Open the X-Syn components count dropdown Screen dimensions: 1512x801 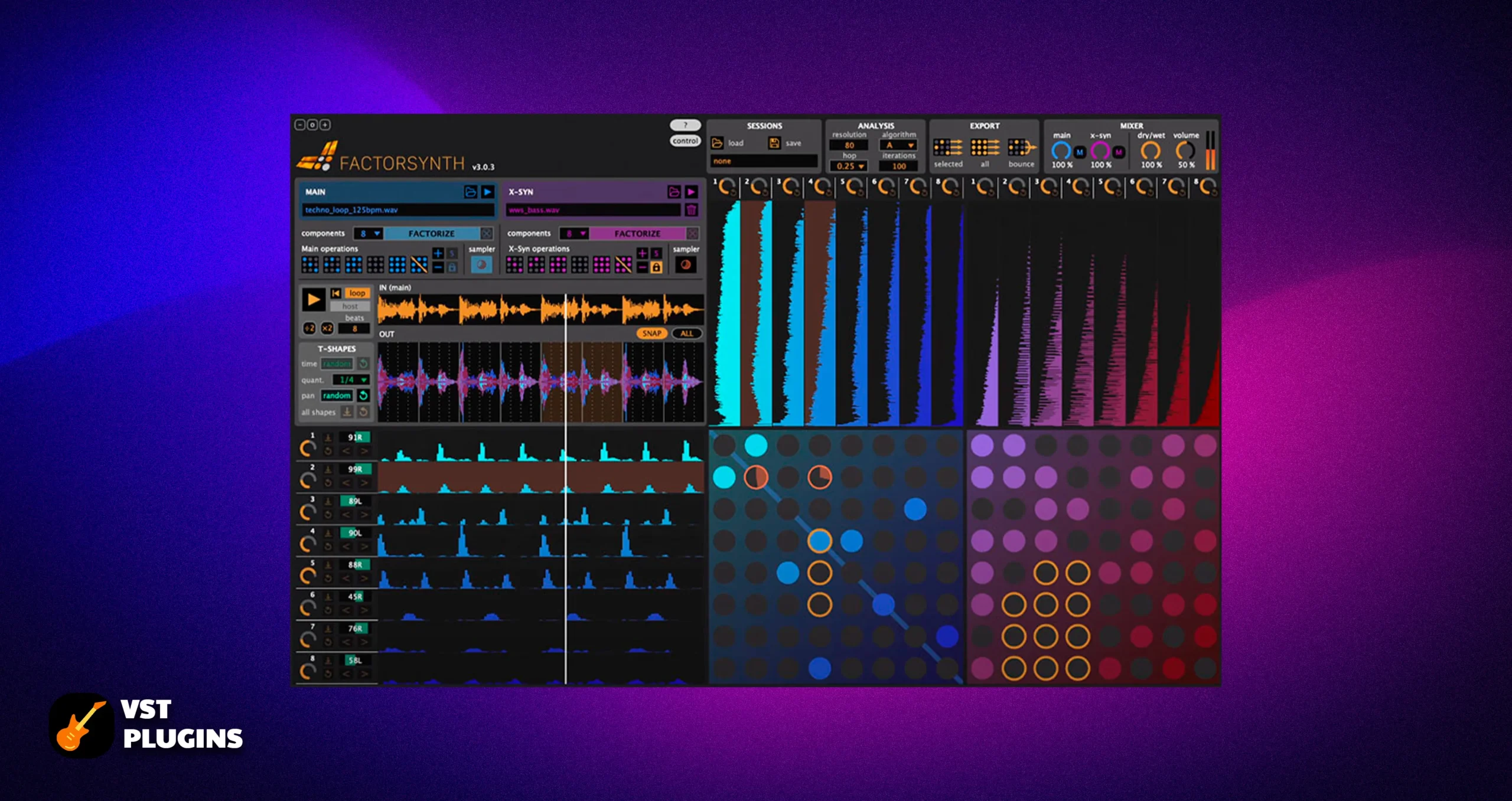point(574,234)
